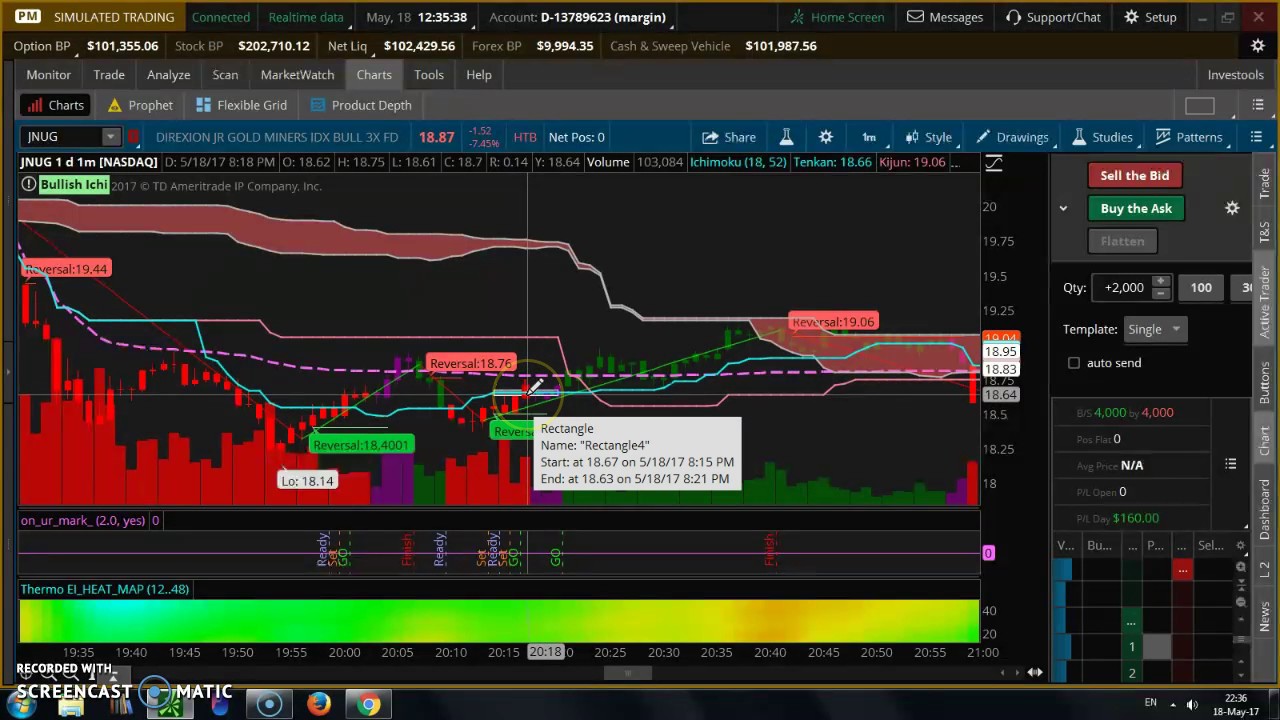Click the taskbar volume speaker icon
1280x720 pixels.
click(1191, 704)
